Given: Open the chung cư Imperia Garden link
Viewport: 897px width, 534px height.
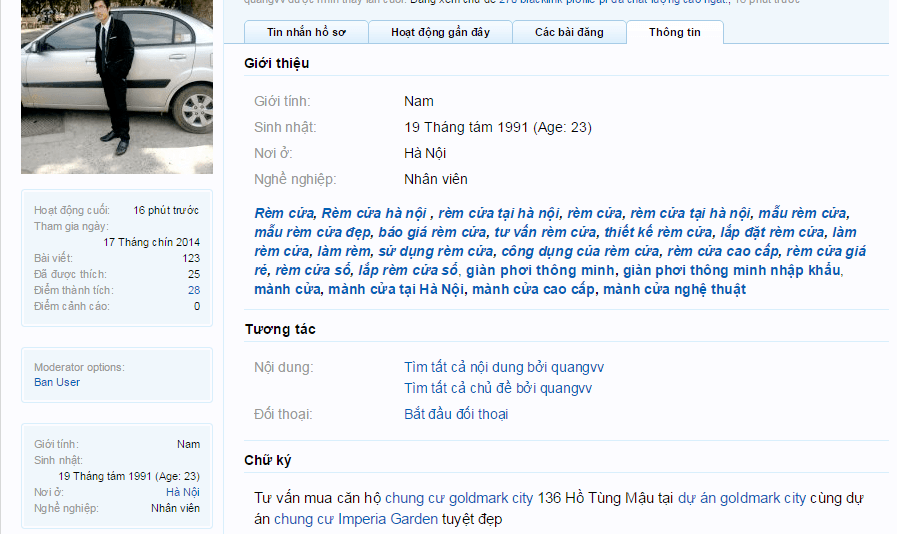Looking at the screenshot, I should click(x=356, y=519).
